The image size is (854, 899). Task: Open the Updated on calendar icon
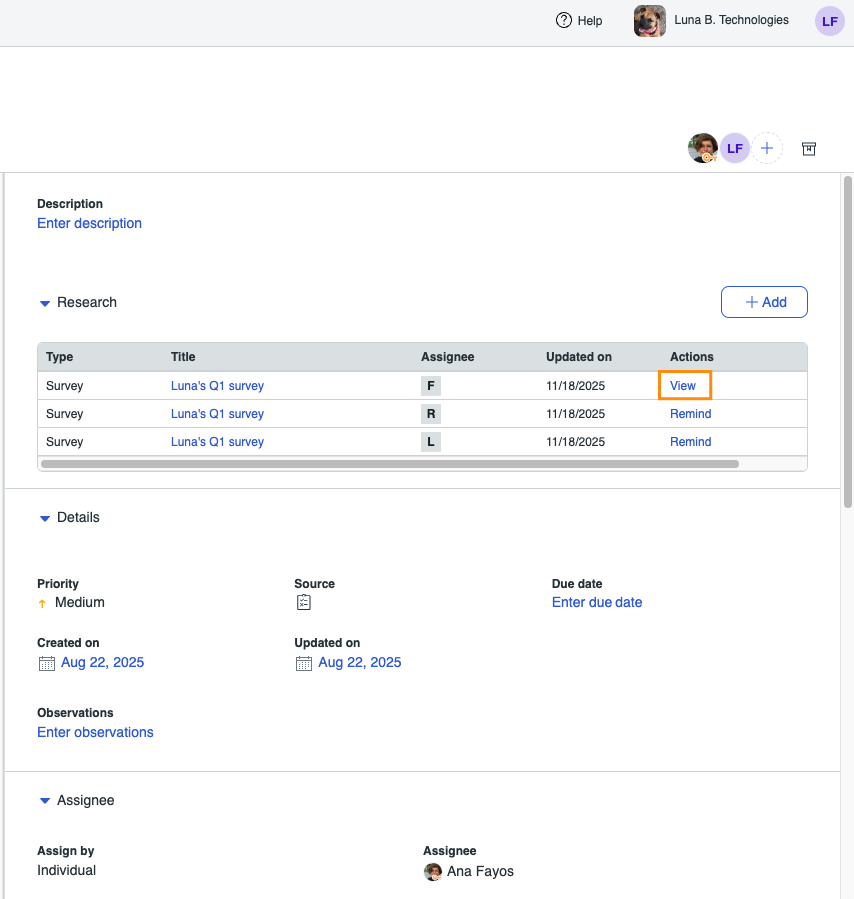click(x=303, y=663)
